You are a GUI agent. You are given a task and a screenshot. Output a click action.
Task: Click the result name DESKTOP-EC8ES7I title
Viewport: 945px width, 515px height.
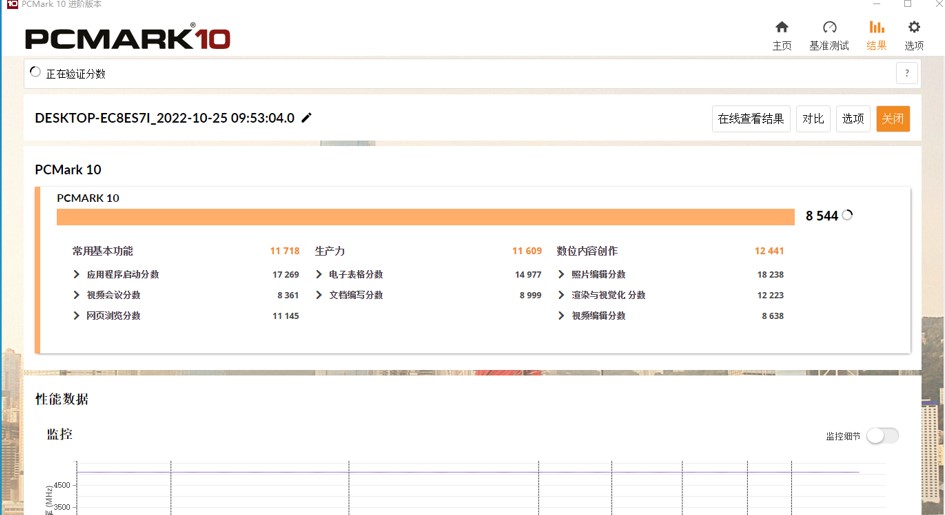pyautogui.click(x=165, y=118)
